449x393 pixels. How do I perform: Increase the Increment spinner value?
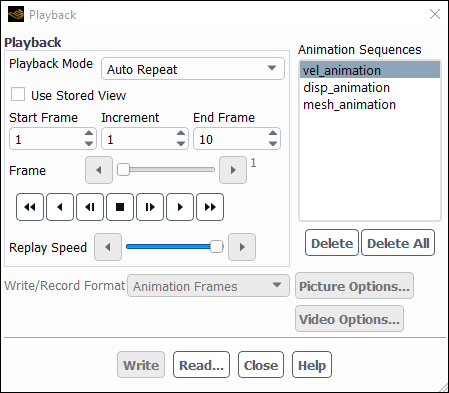[x=181, y=133]
